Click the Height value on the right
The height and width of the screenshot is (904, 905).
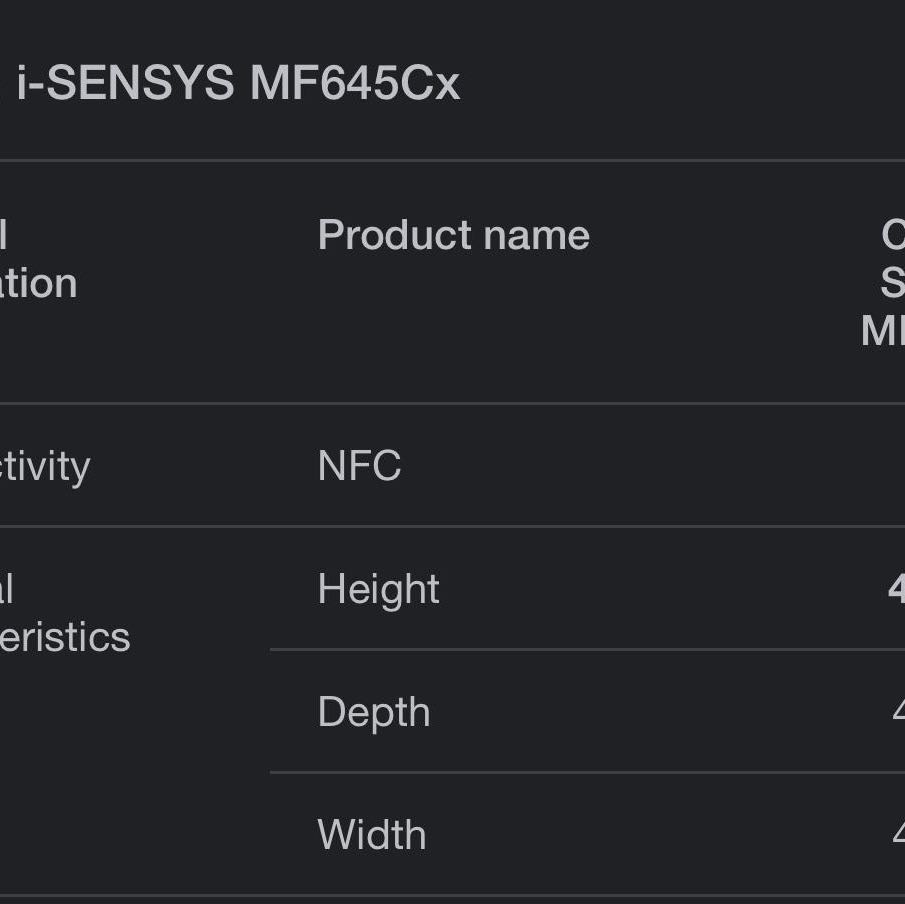click(x=896, y=589)
